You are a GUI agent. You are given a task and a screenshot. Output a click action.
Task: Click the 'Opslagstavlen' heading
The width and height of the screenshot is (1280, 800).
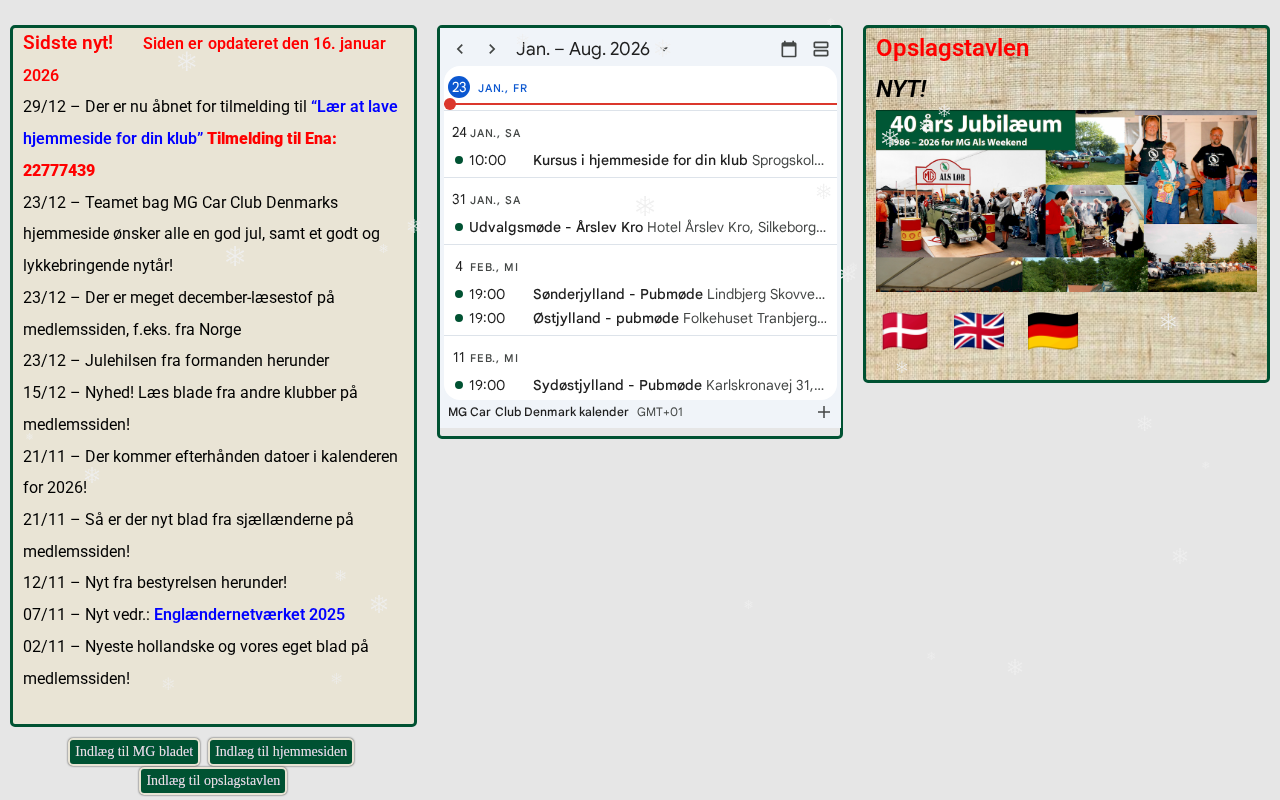(952, 48)
